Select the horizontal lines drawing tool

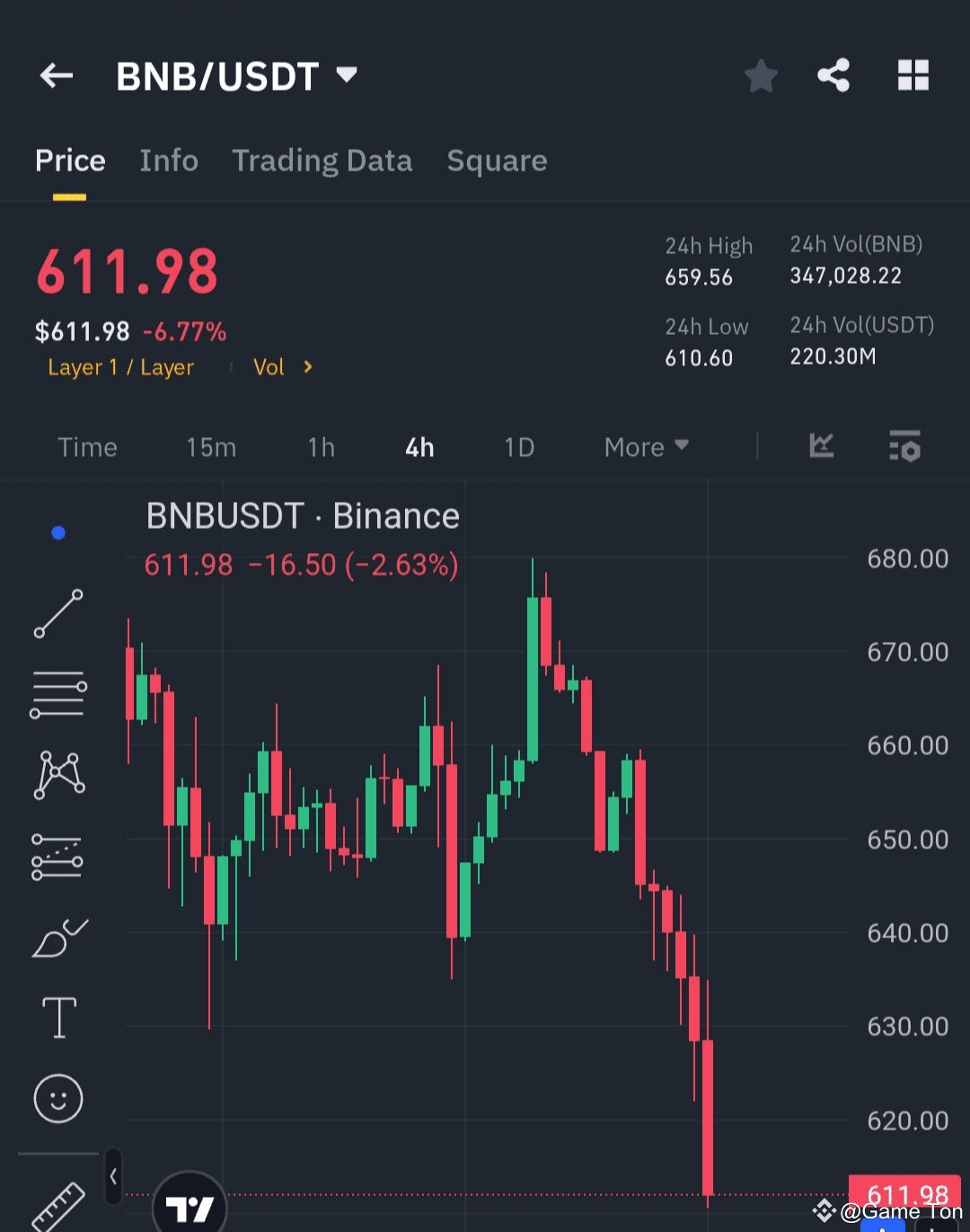click(x=58, y=694)
